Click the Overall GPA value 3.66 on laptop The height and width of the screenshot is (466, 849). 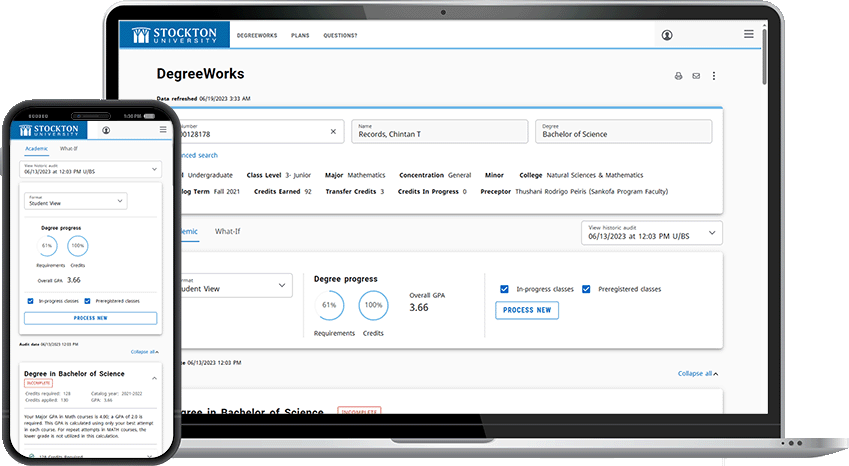click(419, 307)
